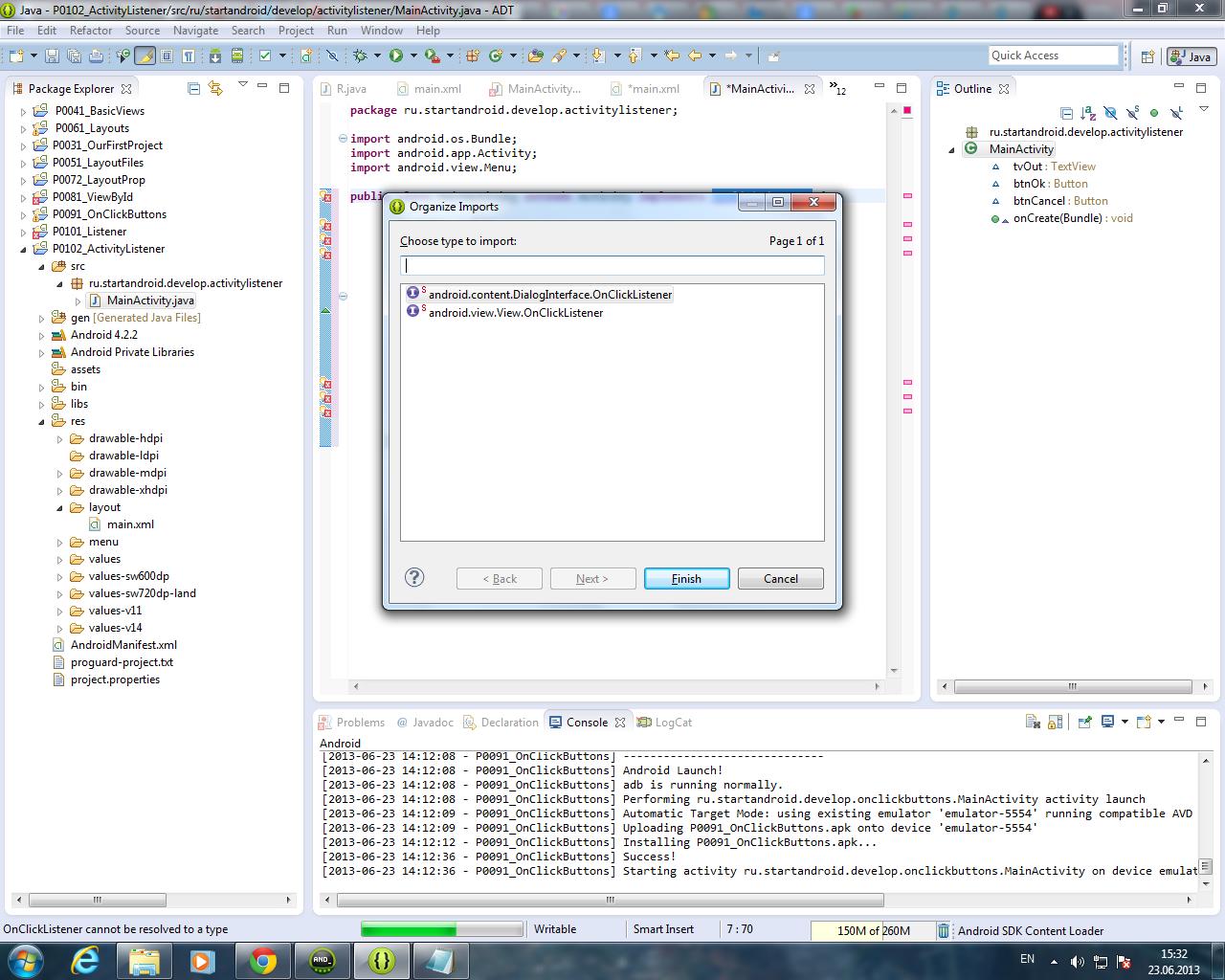Open Run dropdown arrow
Image resolution: width=1225 pixels, height=980 pixels.
click(x=413, y=56)
